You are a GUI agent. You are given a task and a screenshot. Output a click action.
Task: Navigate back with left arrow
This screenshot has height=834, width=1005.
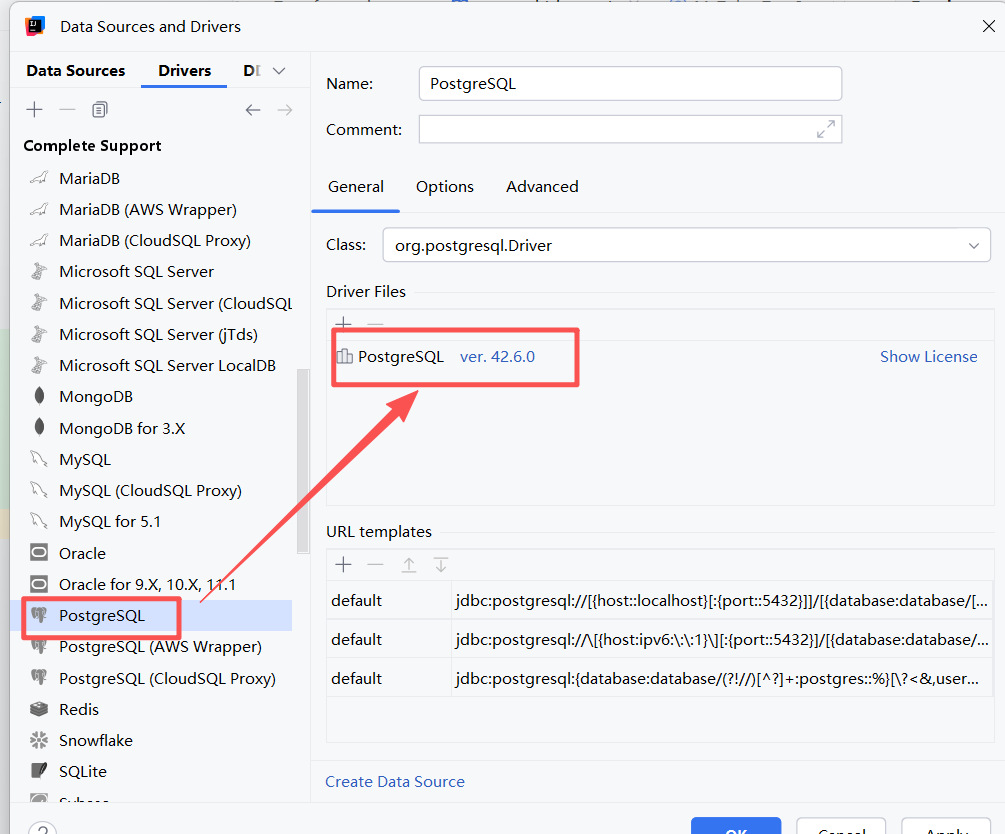tap(253, 110)
